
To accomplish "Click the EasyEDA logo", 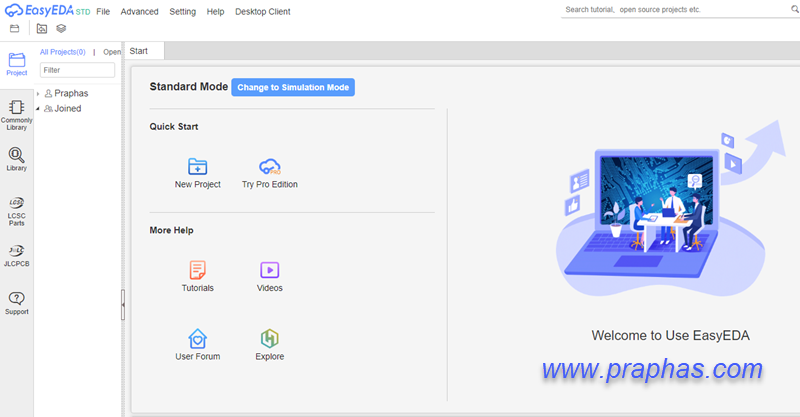I will 47,10.
